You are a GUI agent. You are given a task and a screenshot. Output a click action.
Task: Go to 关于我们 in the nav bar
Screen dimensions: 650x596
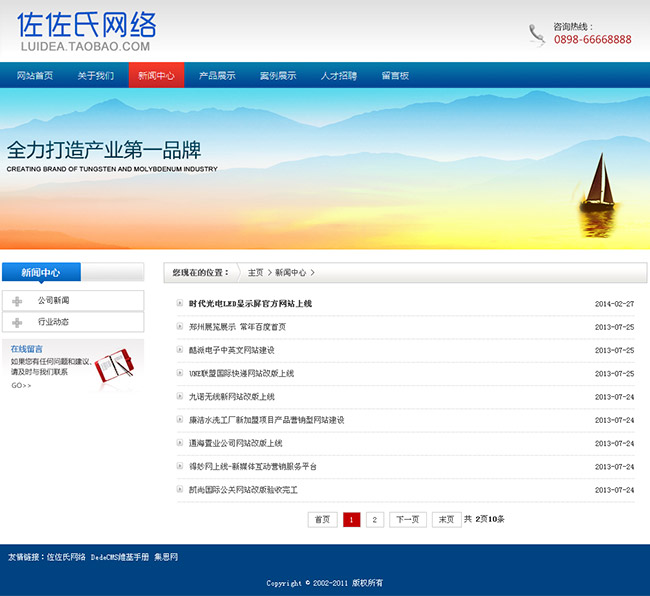[95, 75]
